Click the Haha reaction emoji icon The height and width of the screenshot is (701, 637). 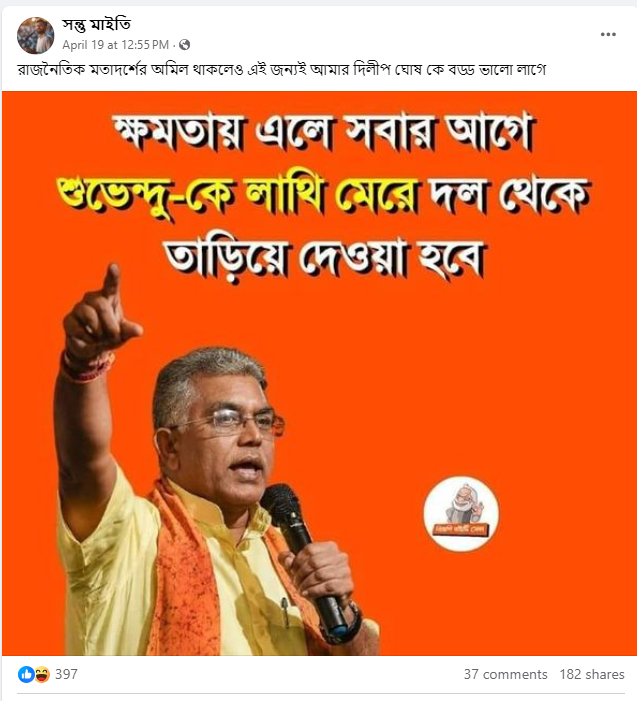pos(42,674)
